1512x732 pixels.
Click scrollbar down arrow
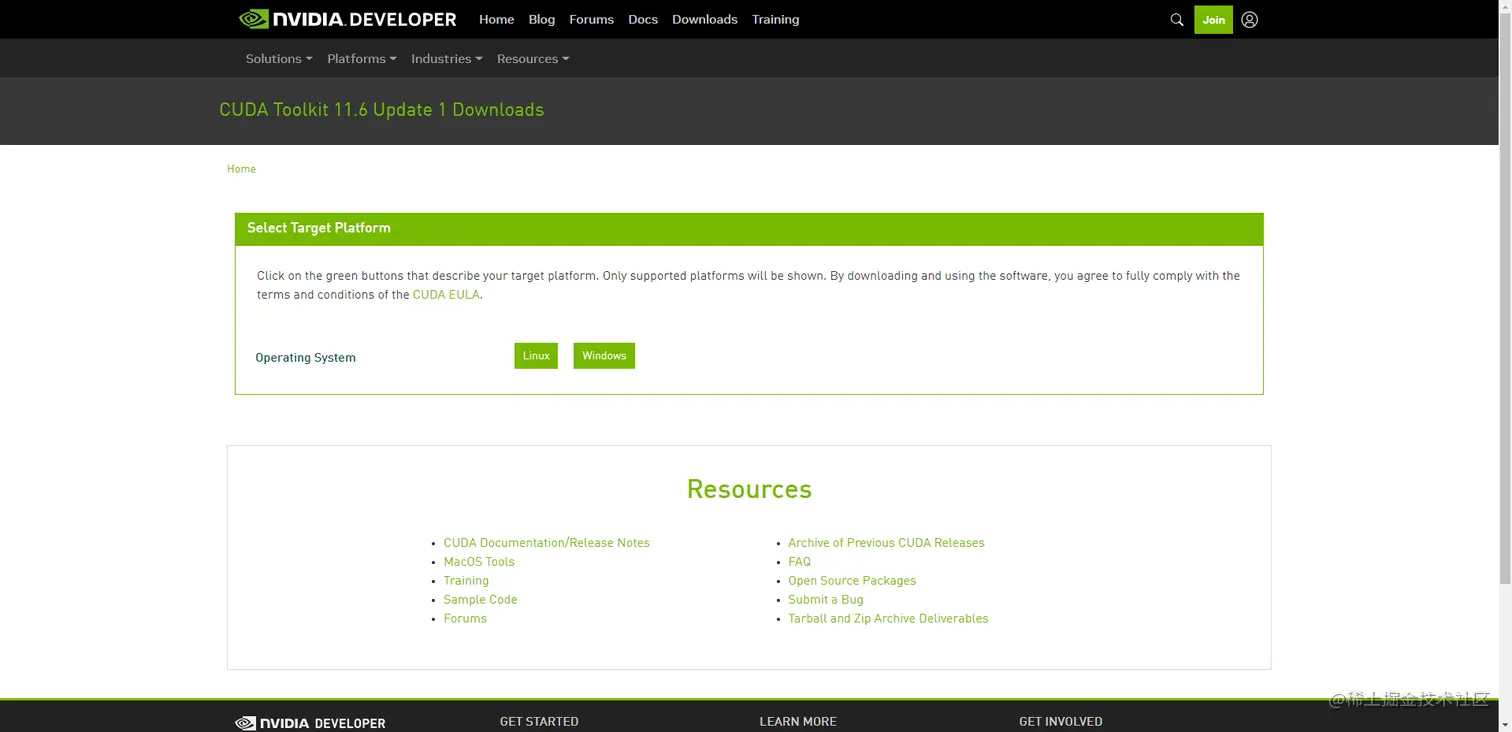coord(1505,725)
